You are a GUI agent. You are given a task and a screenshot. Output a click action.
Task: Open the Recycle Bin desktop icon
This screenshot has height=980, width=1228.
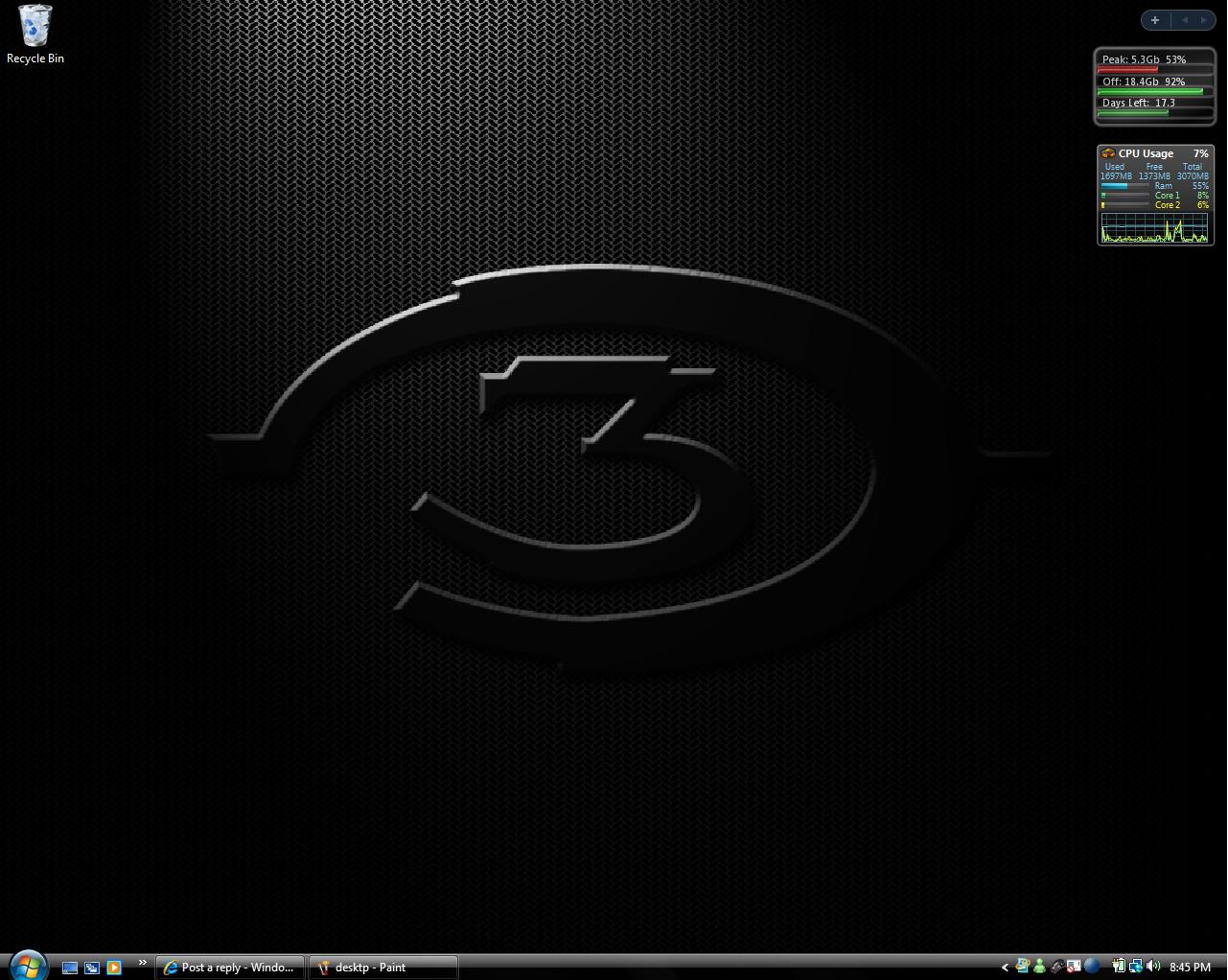[35, 35]
